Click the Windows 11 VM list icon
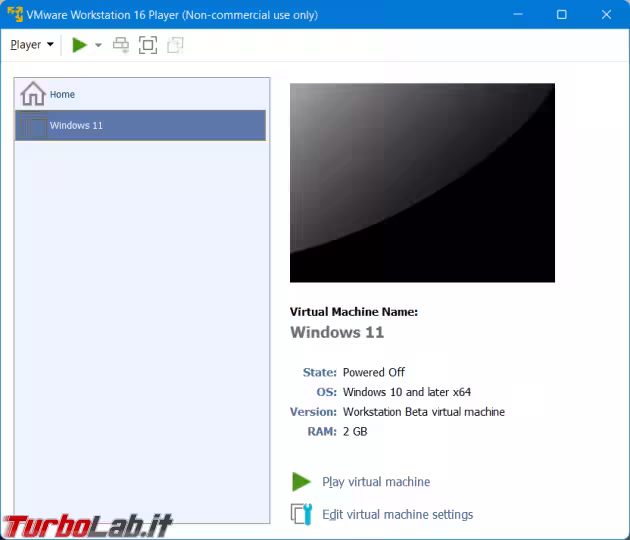 [34, 126]
